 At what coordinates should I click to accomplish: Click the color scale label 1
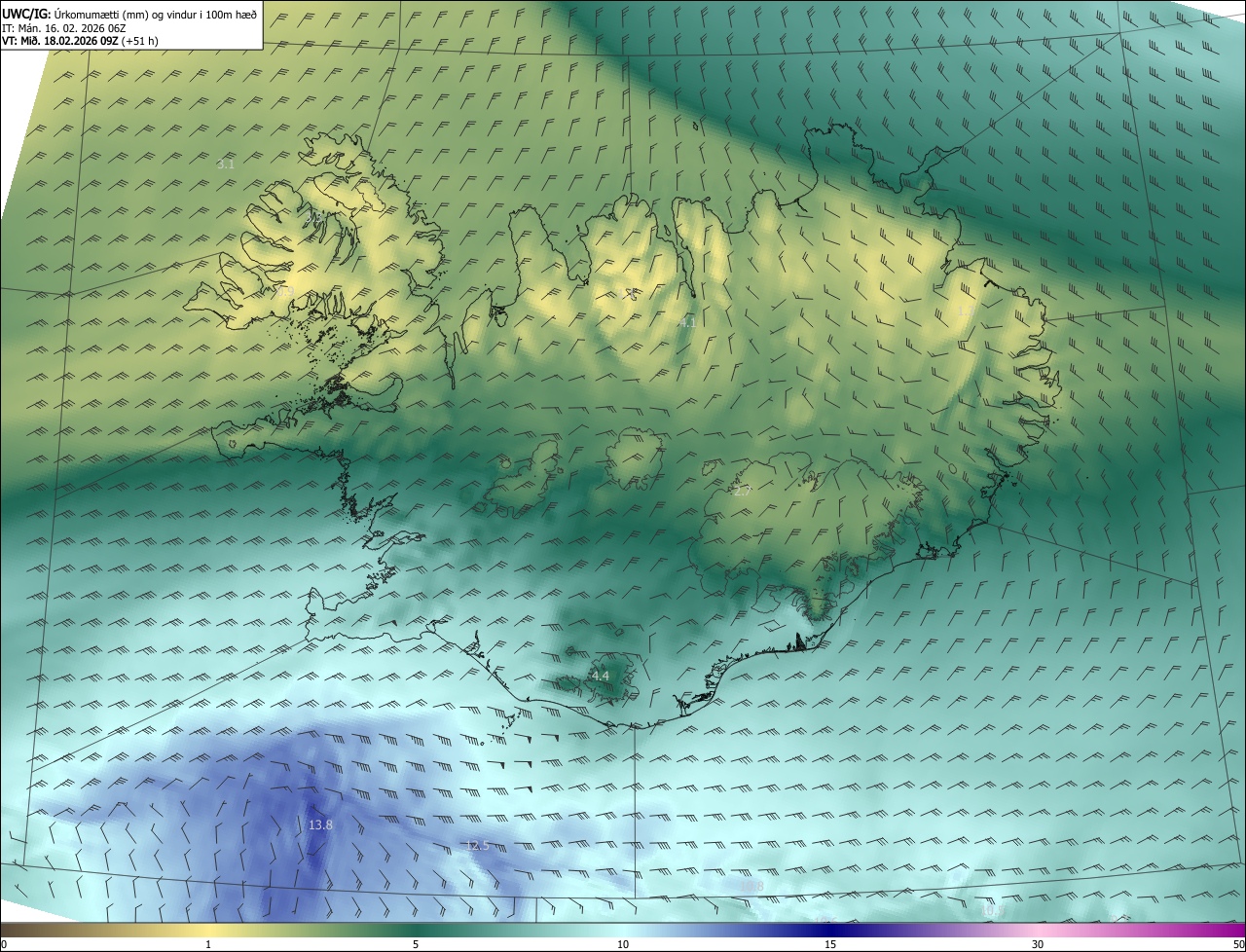click(208, 944)
